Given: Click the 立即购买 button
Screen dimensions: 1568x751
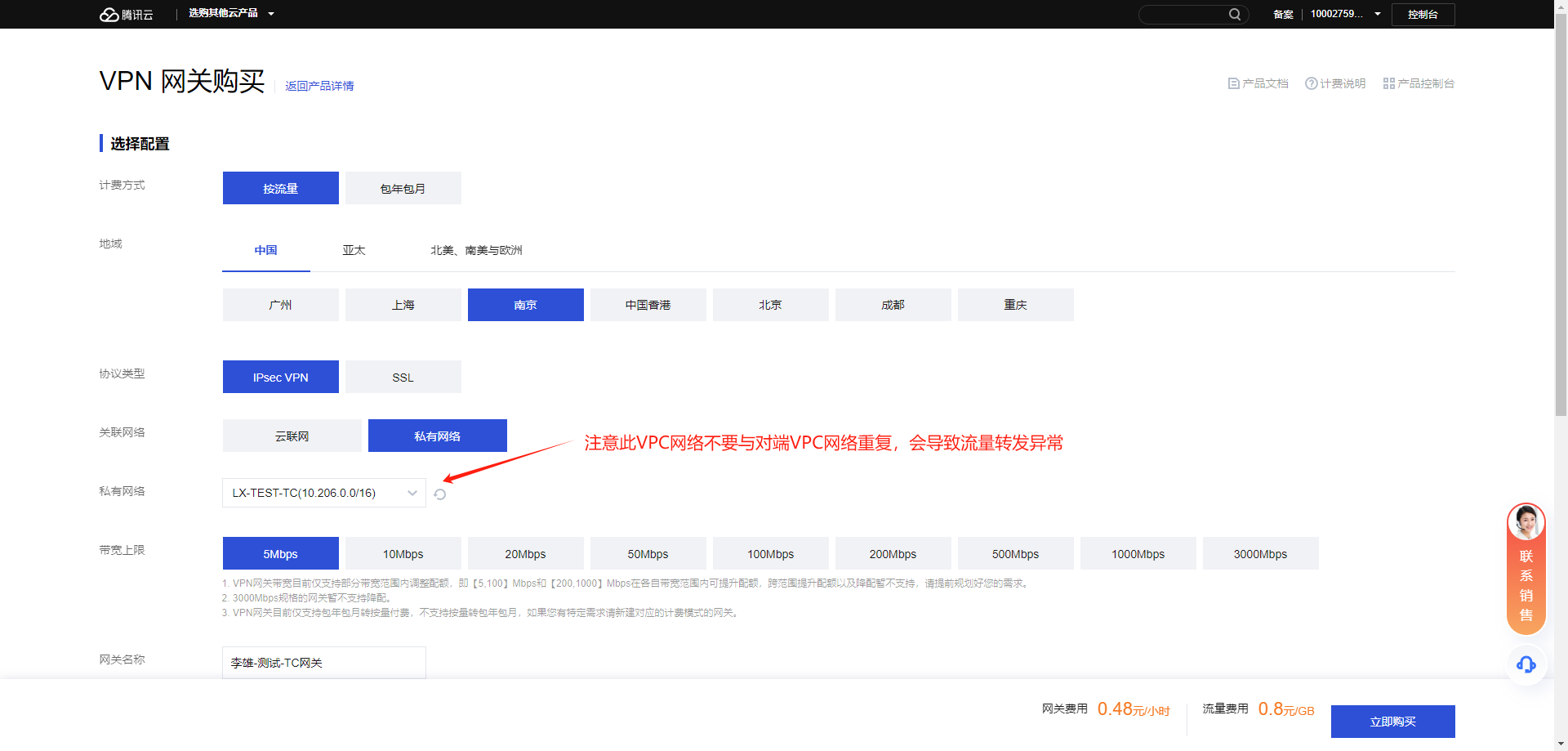Looking at the screenshot, I should [1392, 722].
